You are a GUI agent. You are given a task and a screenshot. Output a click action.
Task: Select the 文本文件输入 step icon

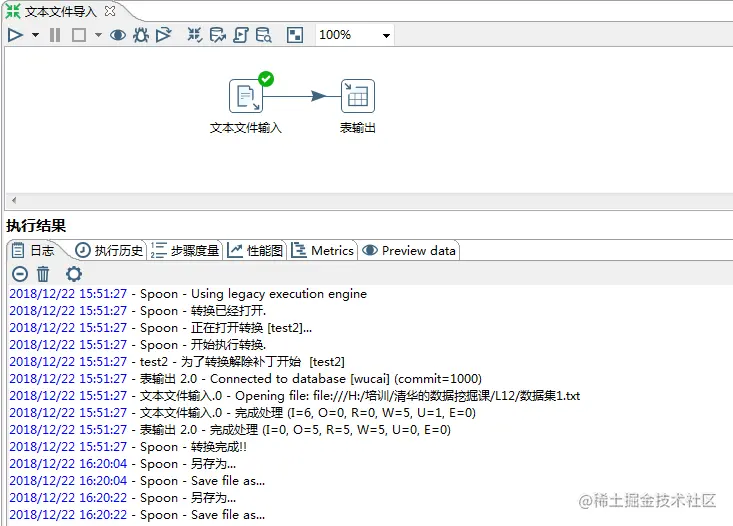(x=246, y=96)
